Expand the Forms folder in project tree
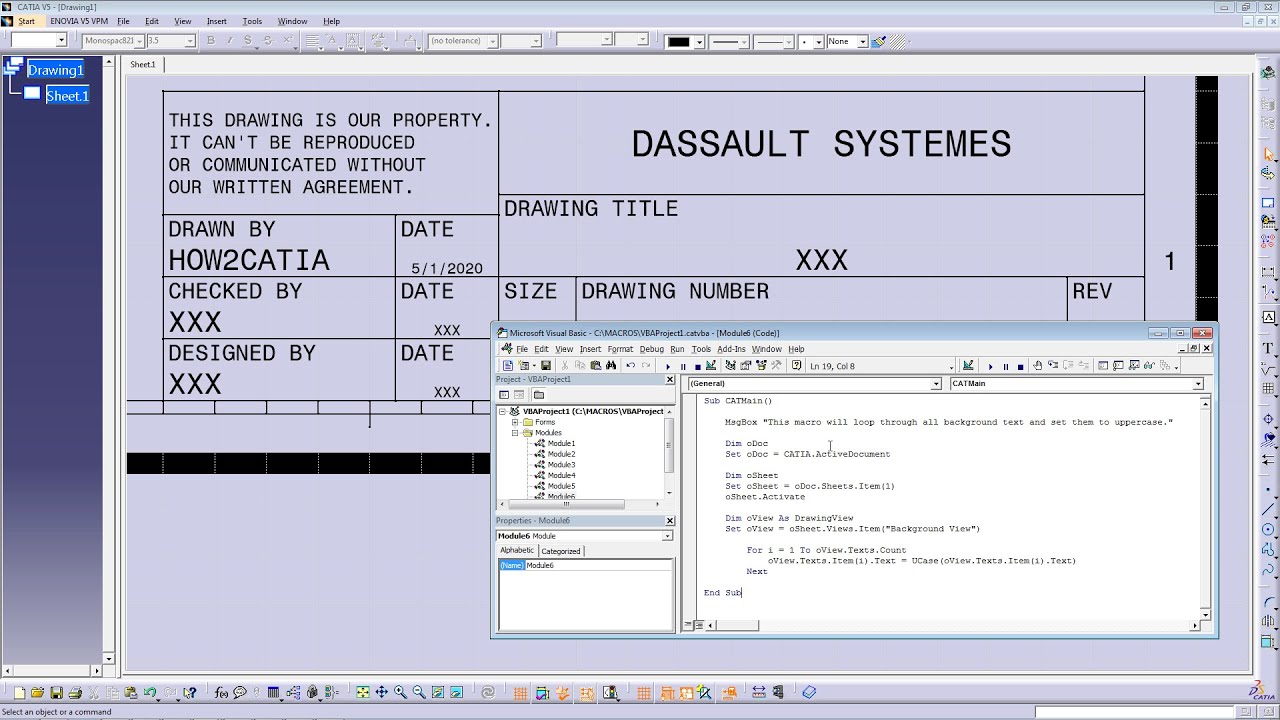1280x720 pixels. pos(516,422)
